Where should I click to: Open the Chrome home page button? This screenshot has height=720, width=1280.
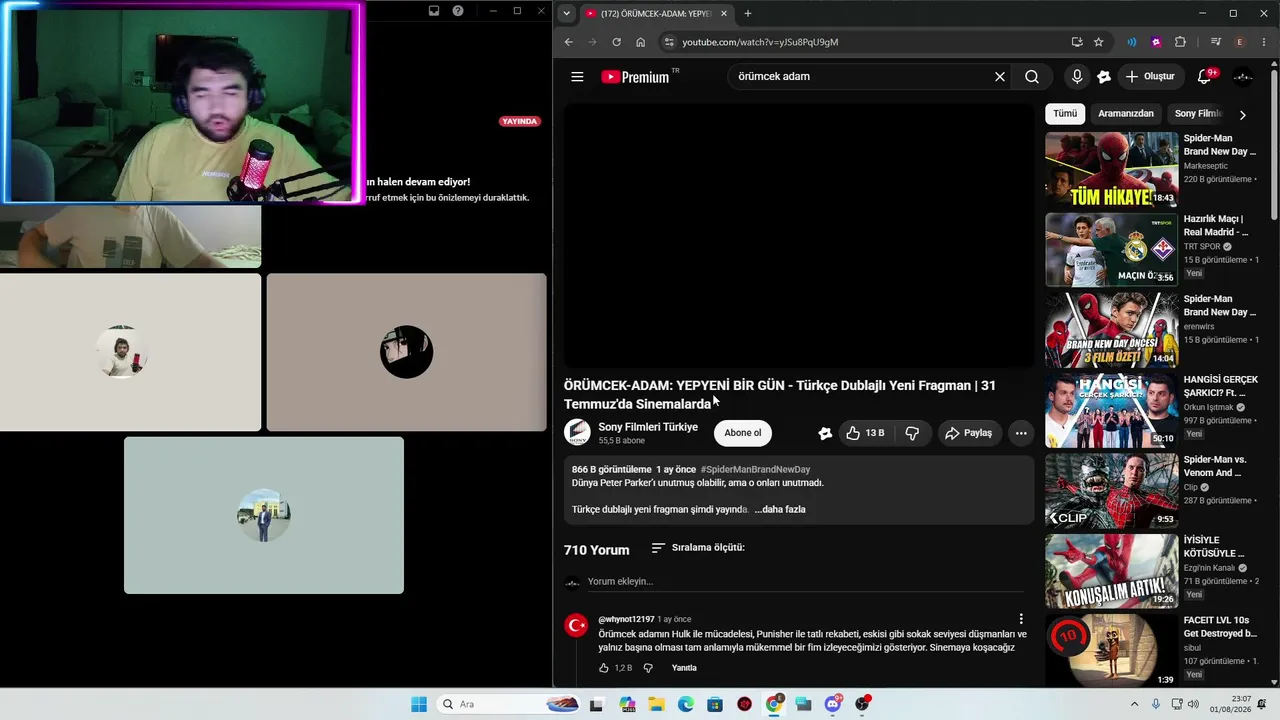click(641, 42)
